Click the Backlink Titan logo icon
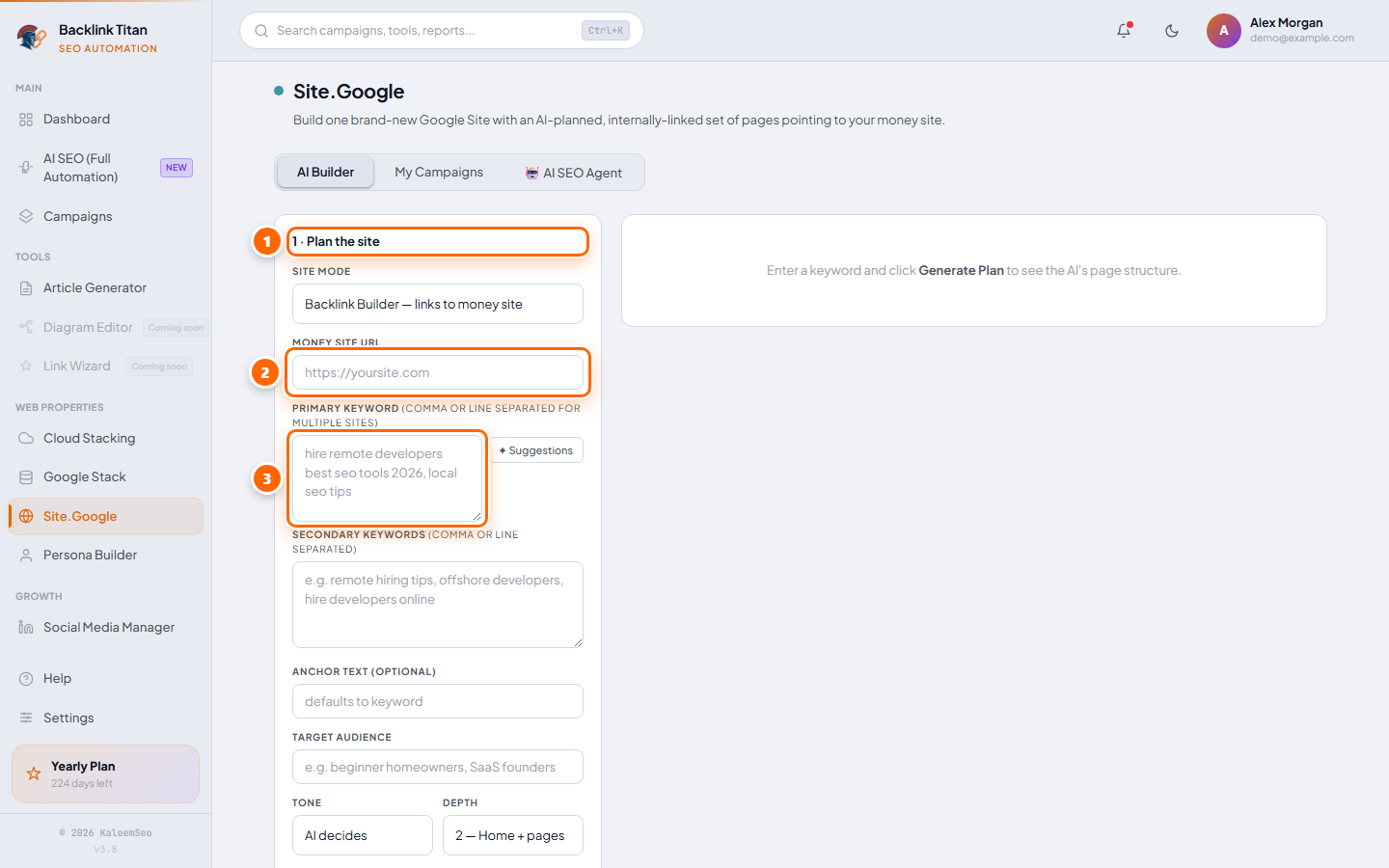 (31, 38)
